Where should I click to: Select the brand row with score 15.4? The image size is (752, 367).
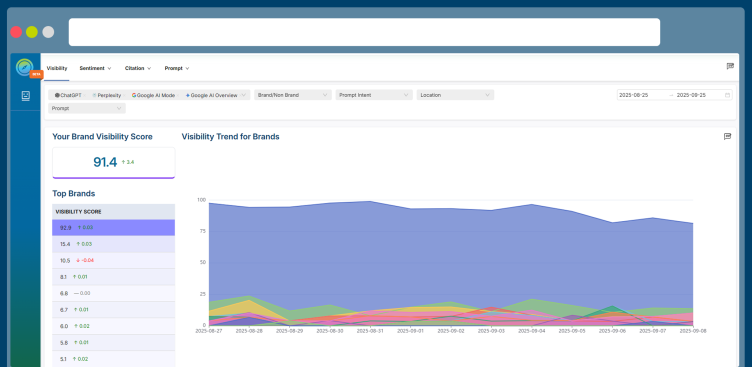point(114,244)
